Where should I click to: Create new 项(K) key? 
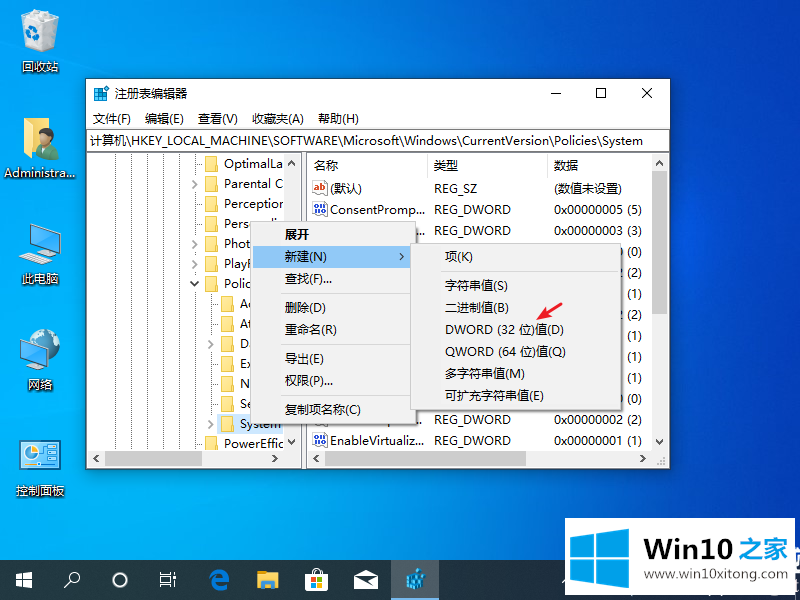tap(516, 257)
